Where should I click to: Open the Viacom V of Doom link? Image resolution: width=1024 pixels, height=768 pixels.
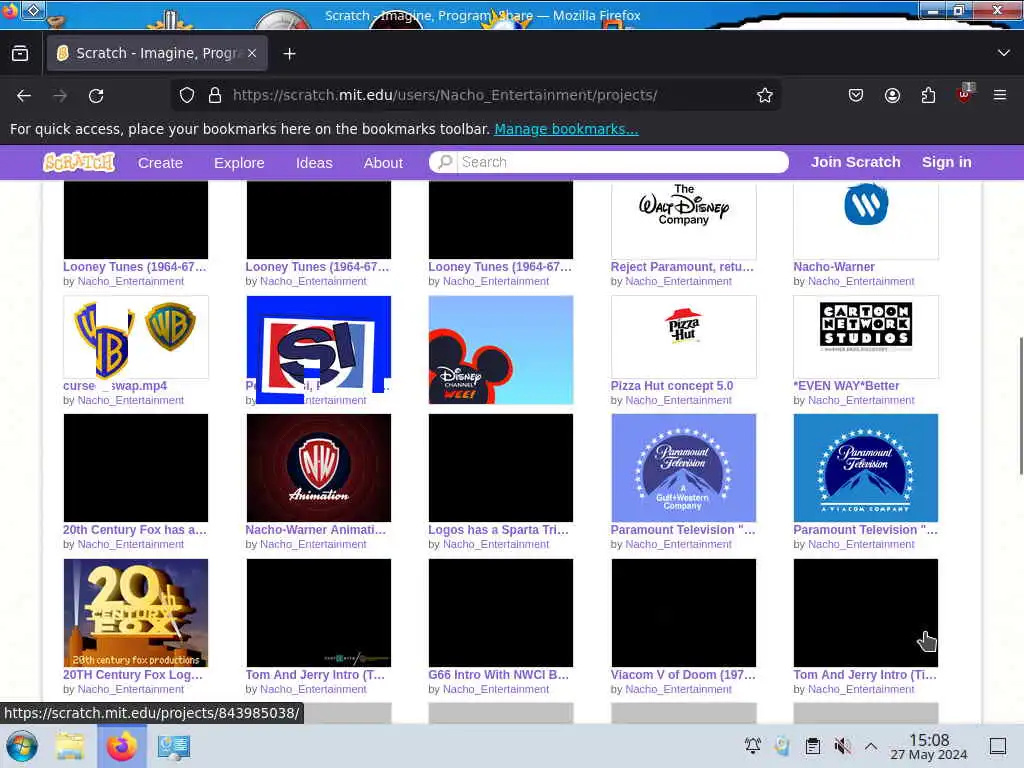(683, 675)
